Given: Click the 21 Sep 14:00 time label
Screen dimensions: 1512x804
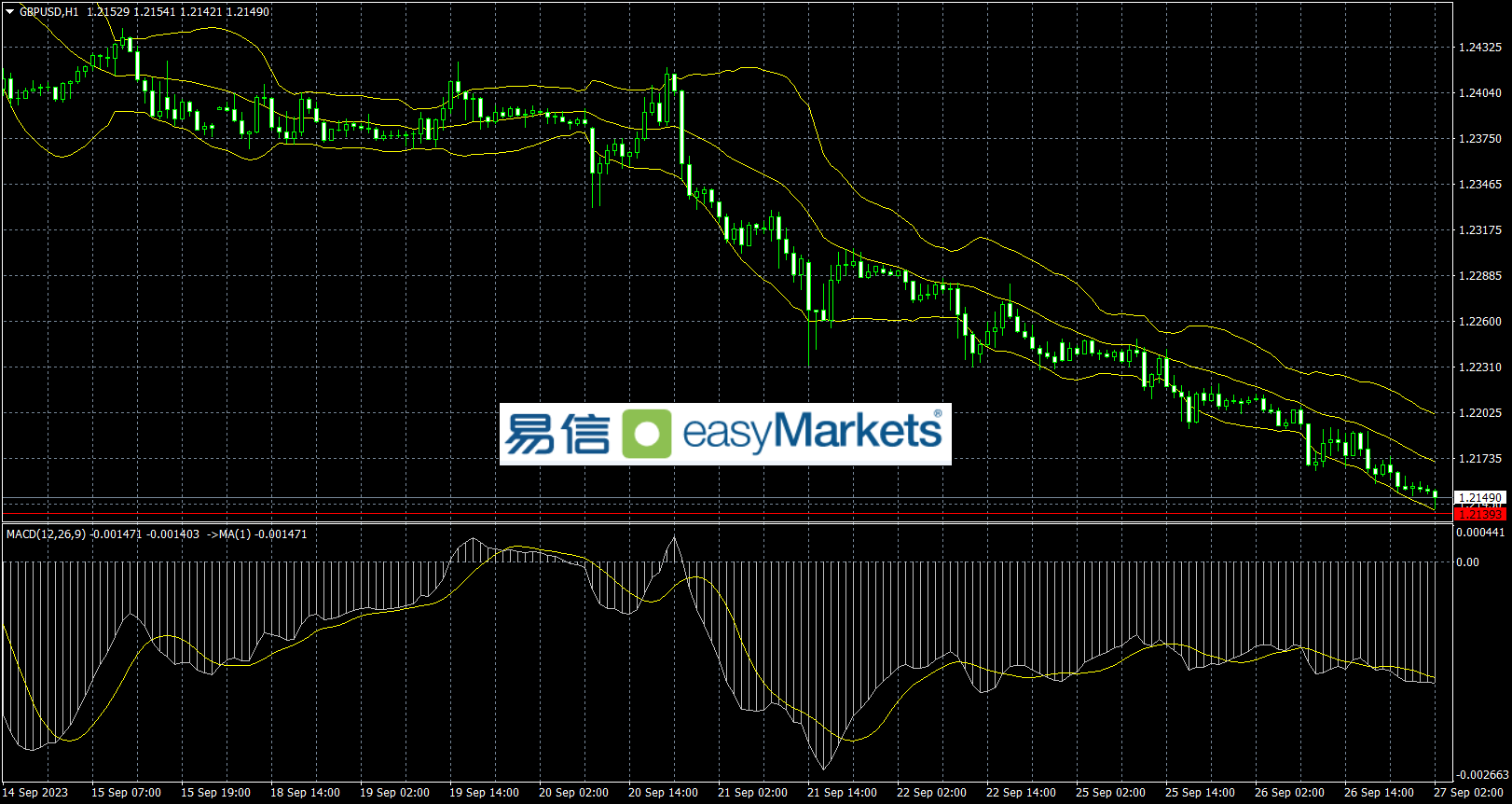Looking at the screenshot, I should [842, 793].
